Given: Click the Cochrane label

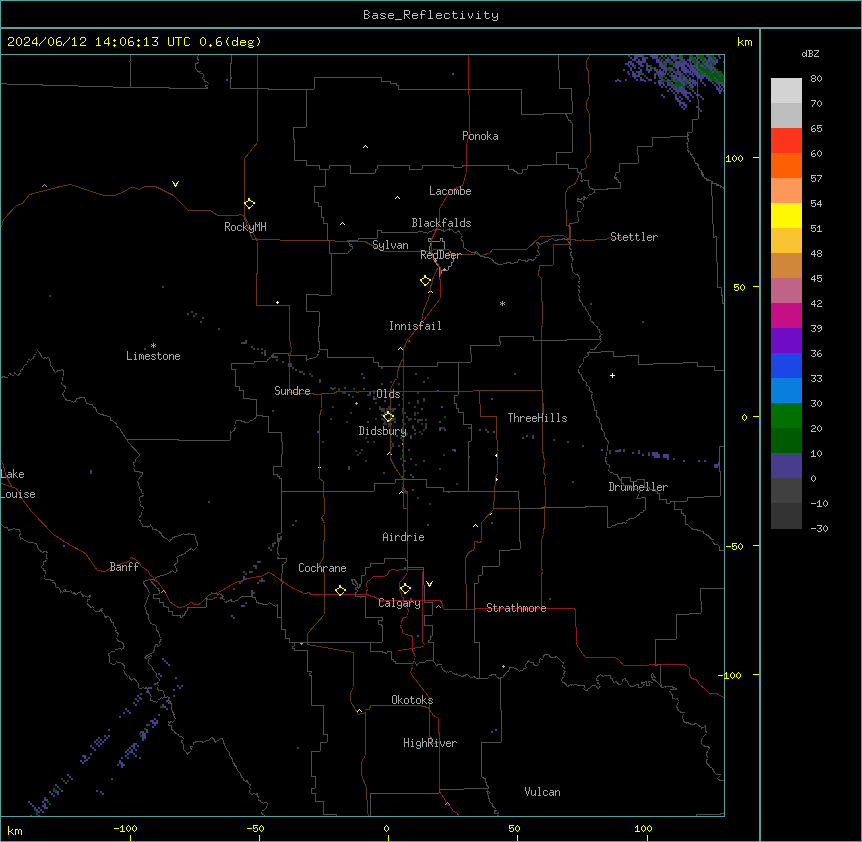Looking at the screenshot, I should tap(322, 568).
